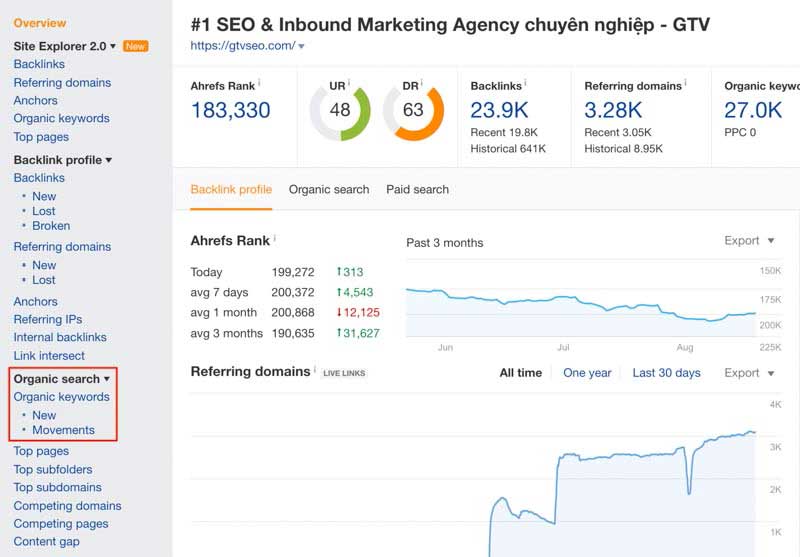Select the All time range option
The width and height of the screenshot is (800, 557).
pyautogui.click(x=520, y=373)
